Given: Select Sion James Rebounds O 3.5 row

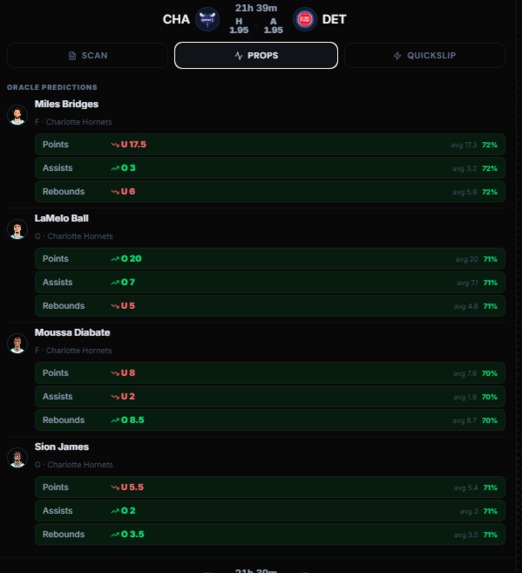Looking at the screenshot, I should tap(270, 534).
